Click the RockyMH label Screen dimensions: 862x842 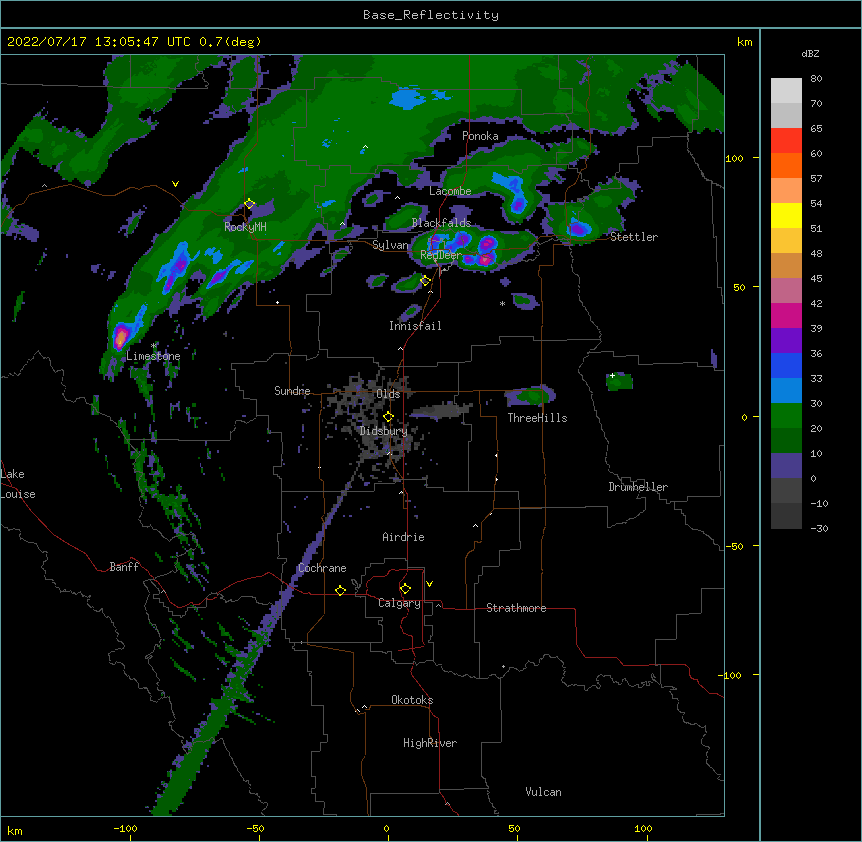tap(245, 227)
